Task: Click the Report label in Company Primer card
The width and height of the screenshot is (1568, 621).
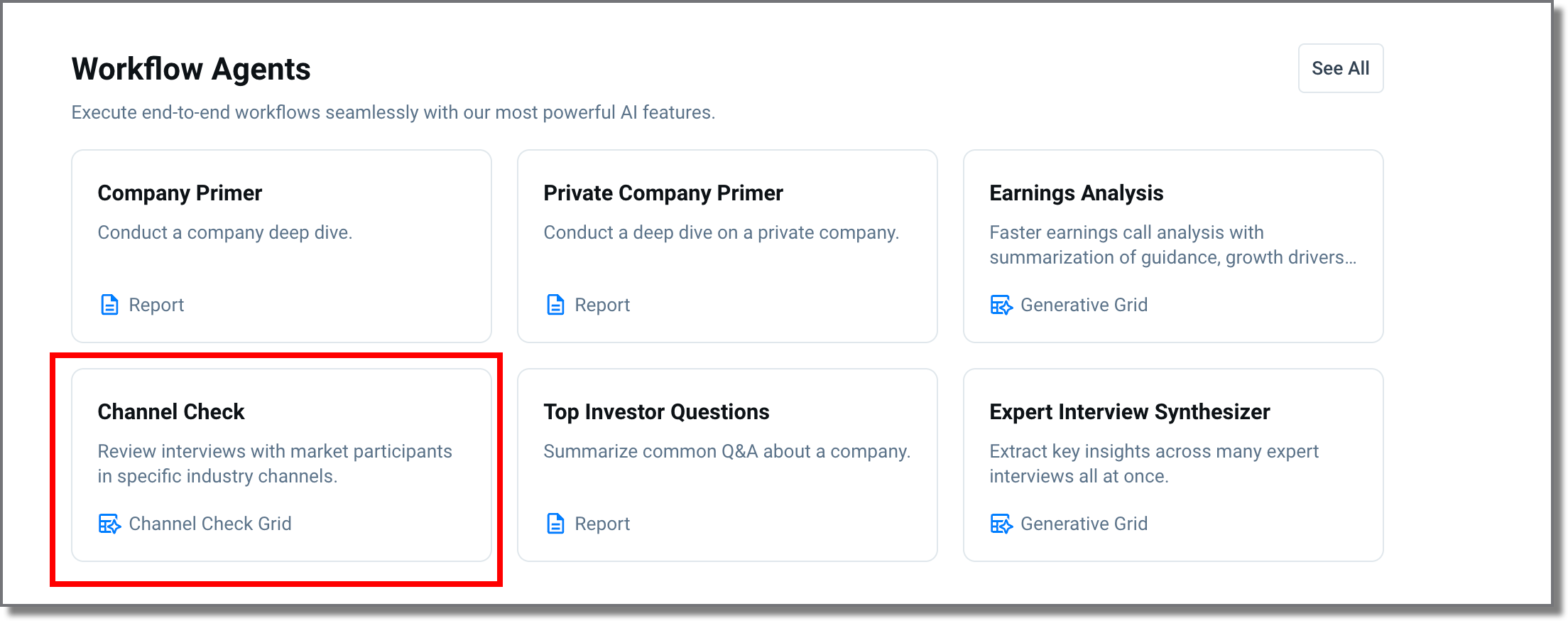Action: click(x=156, y=305)
